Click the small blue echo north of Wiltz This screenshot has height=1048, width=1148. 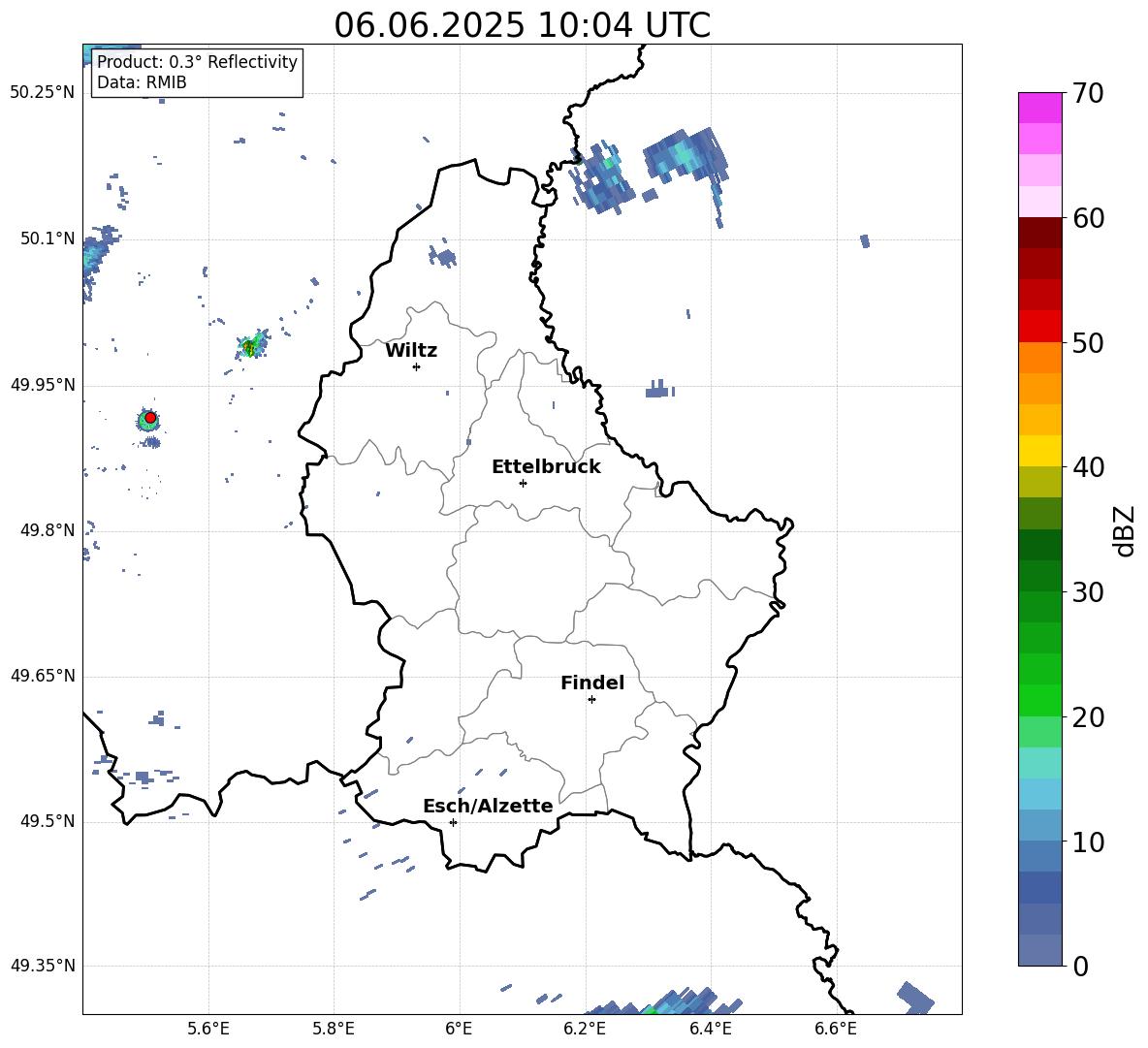tap(442, 256)
